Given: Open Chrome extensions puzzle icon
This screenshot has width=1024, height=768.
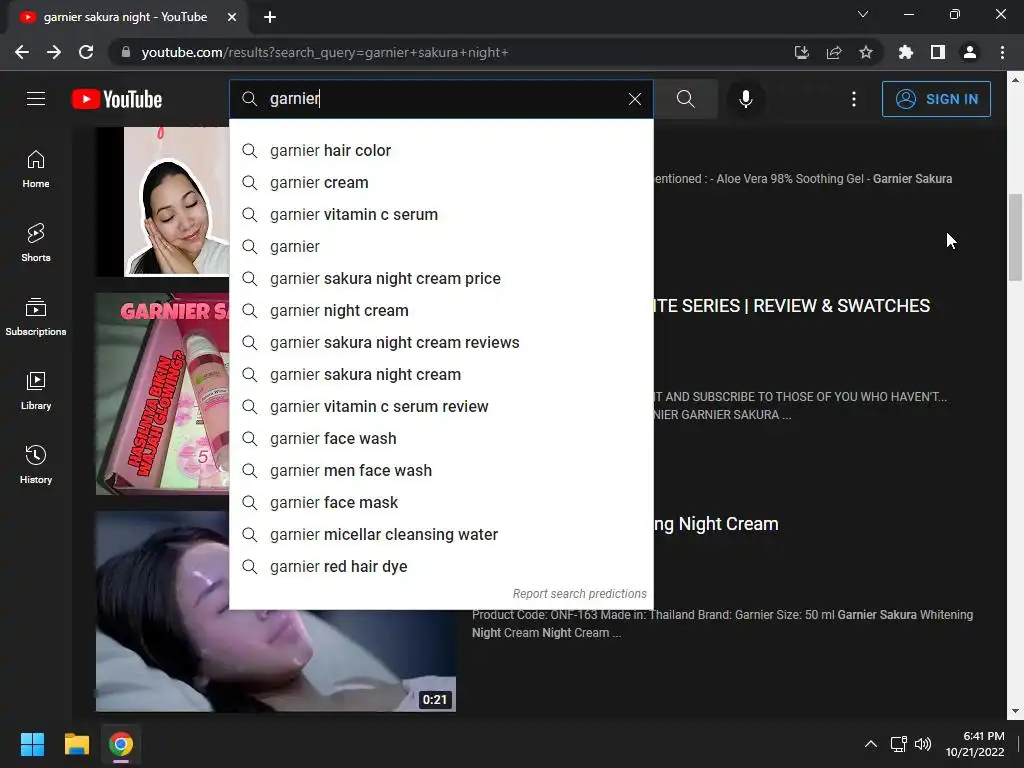Looking at the screenshot, I should [x=905, y=52].
